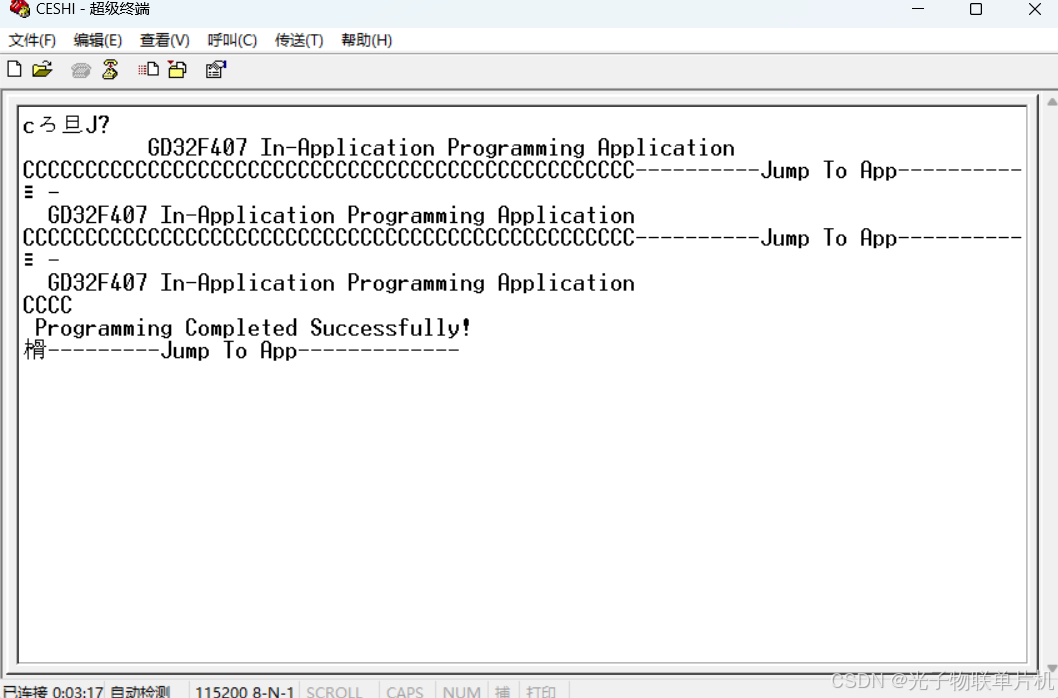Open the 传送(T) menu
Screen dimensions: 1058x698
[299, 41]
